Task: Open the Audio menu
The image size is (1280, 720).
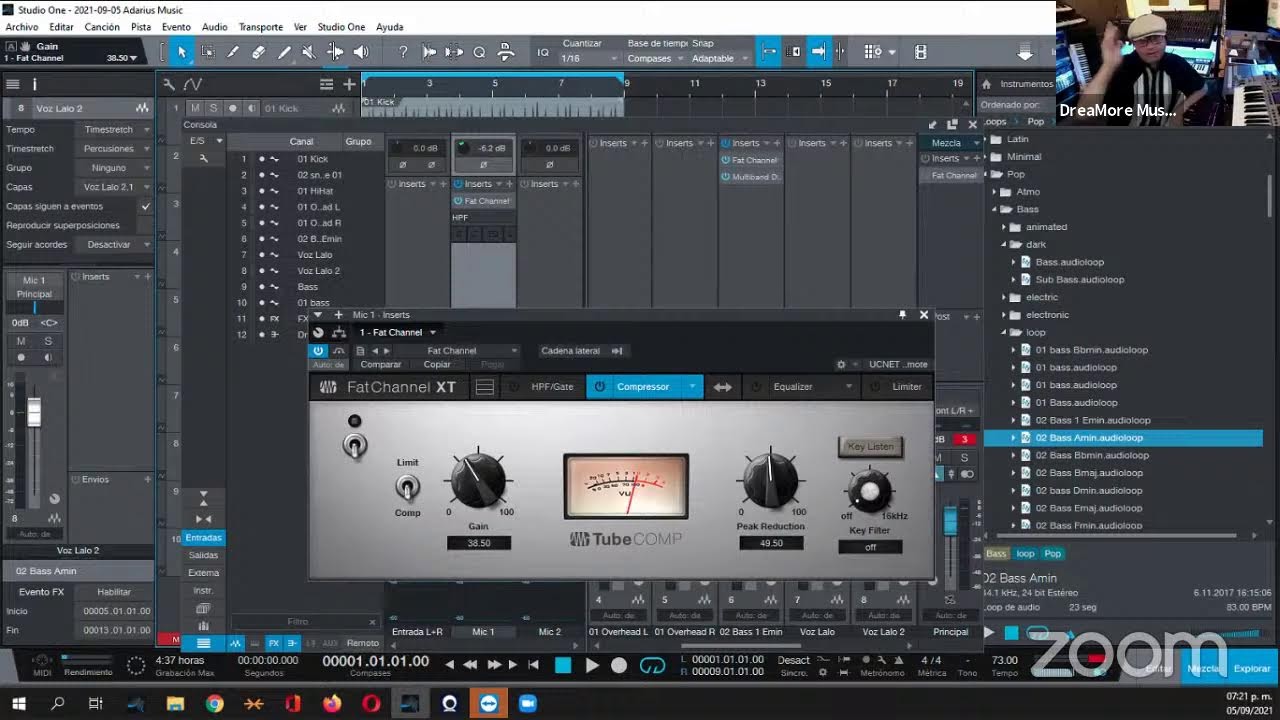Action: [x=214, y=27]
